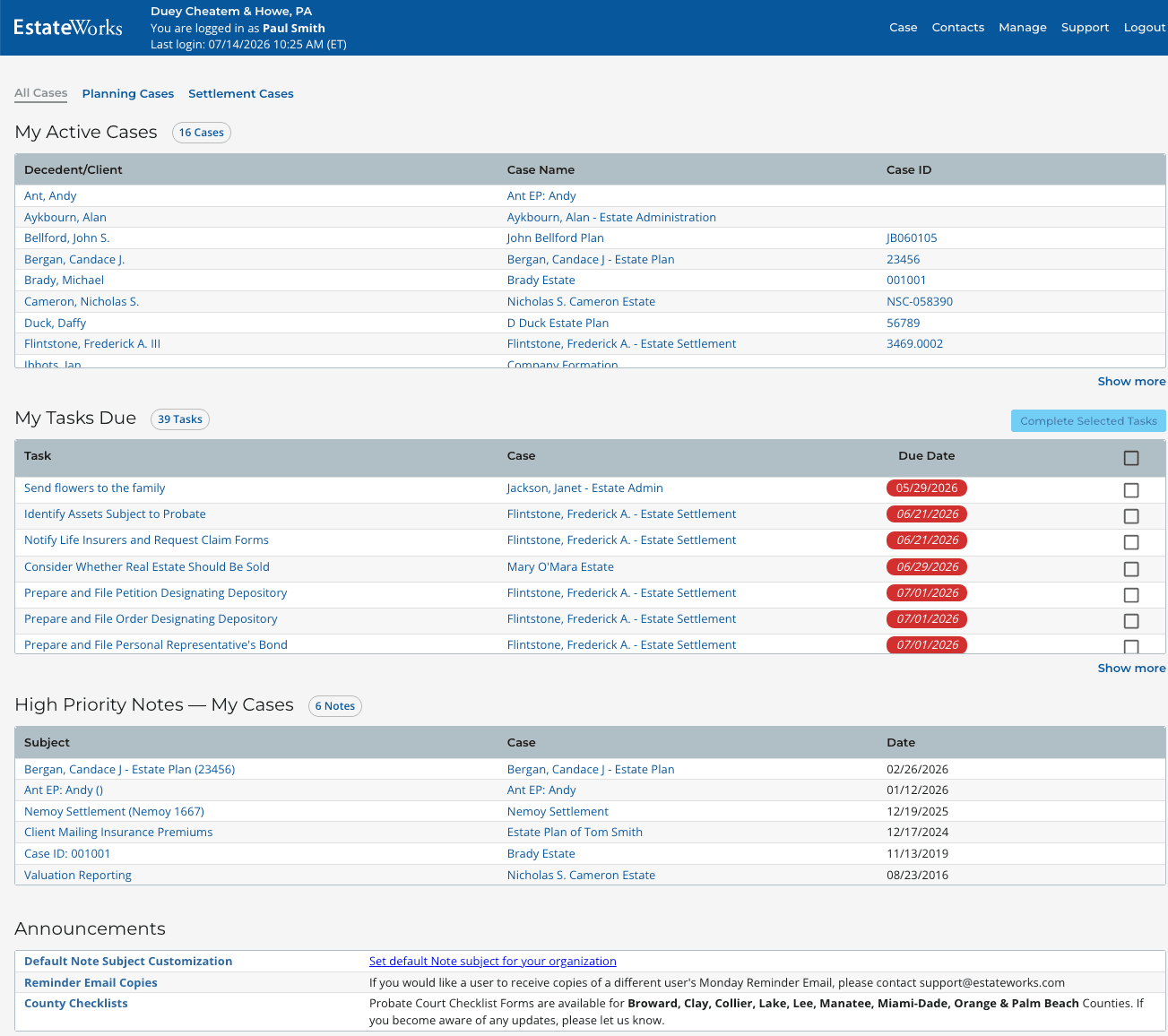Check the Consider Whether Real Estate task checkbox
Viewport: 1168px width, 1036px height.
(x=1131, y=569)
